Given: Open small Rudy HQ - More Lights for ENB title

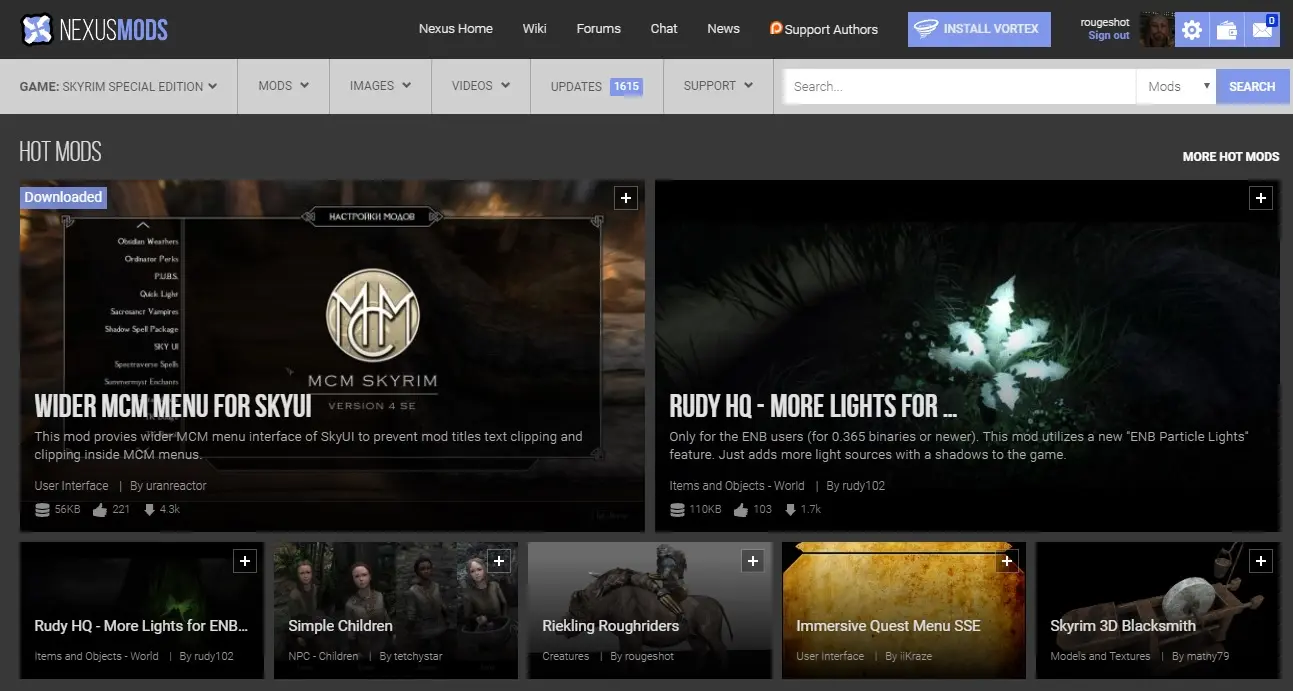Looking at the screenshot, I should pyautogui.click(x=141, y=626).
